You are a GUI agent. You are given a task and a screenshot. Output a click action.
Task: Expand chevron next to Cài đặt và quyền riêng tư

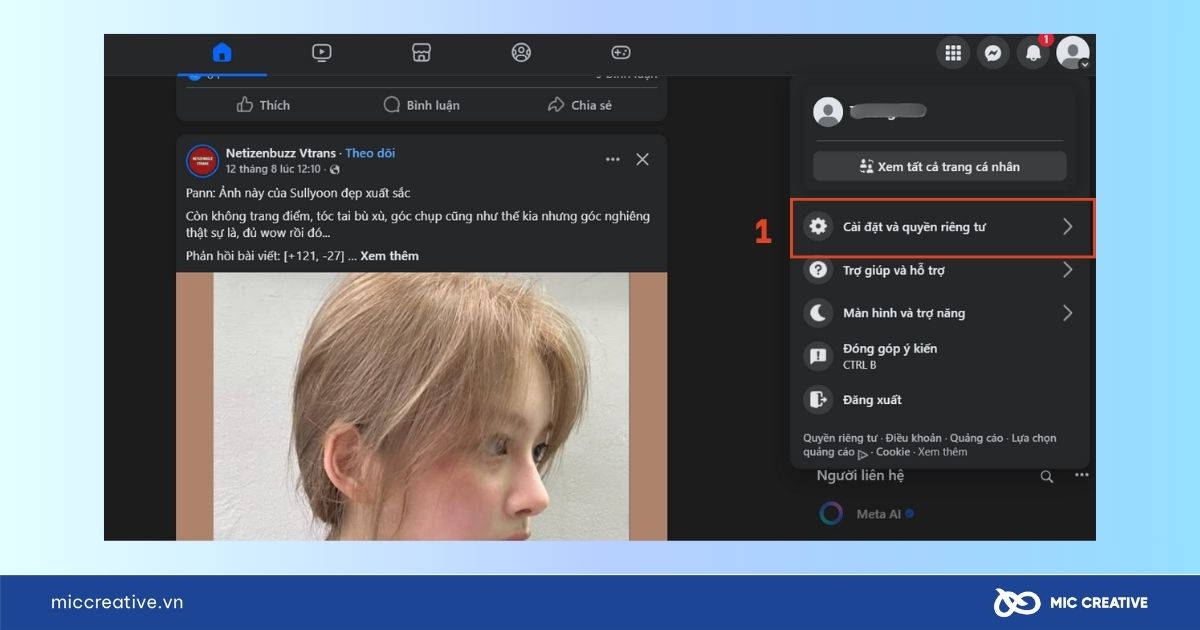1067,227
